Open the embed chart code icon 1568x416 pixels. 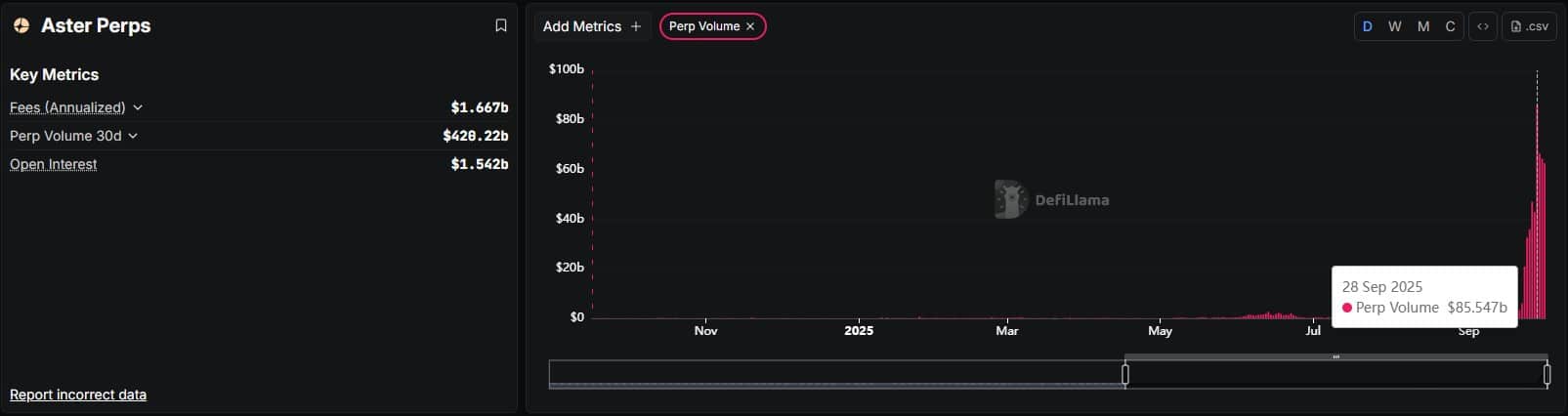[x=1482, y=26]
